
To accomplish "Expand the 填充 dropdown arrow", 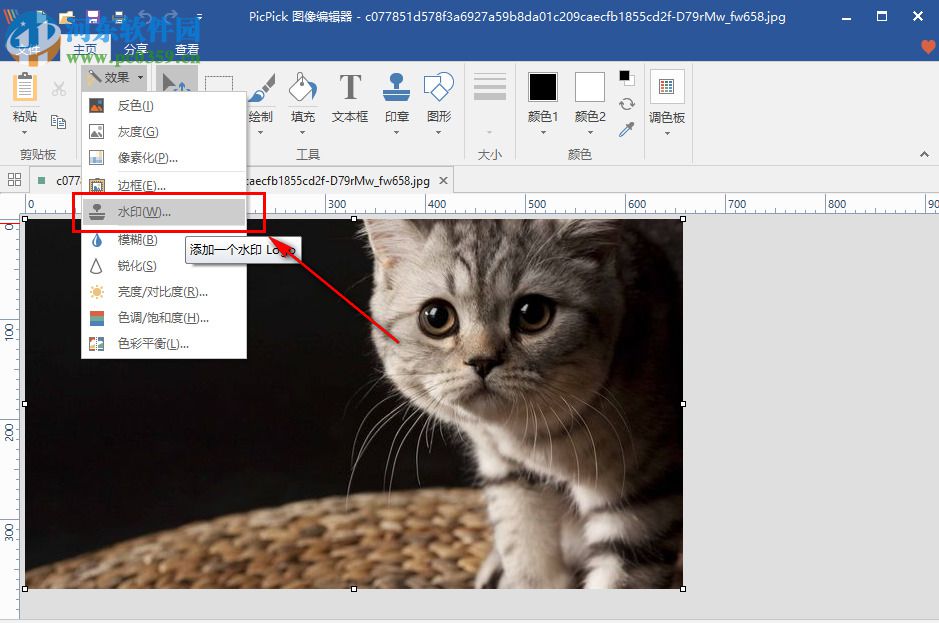I will [x=302, y=132].
